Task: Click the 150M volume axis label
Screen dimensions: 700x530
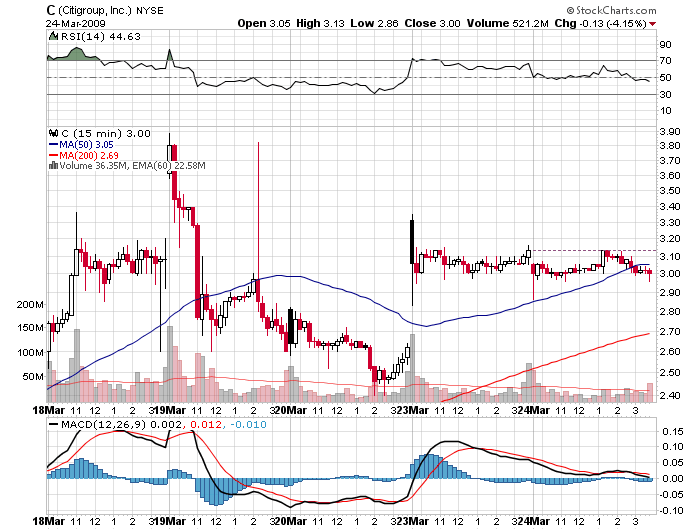Action: coord(30,328)
